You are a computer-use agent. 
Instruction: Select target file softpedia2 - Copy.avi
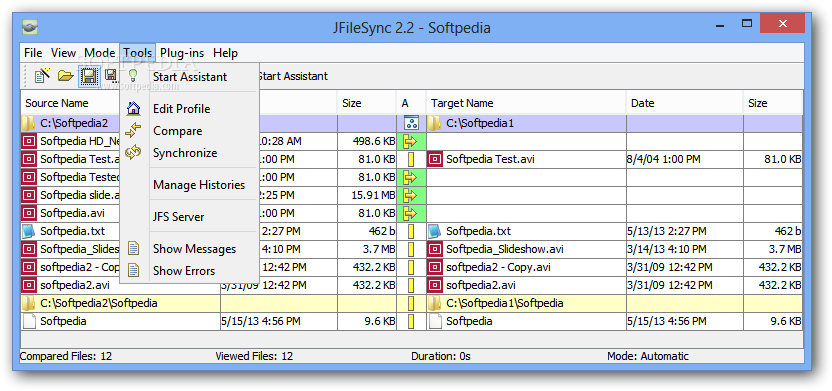point(498,267)
